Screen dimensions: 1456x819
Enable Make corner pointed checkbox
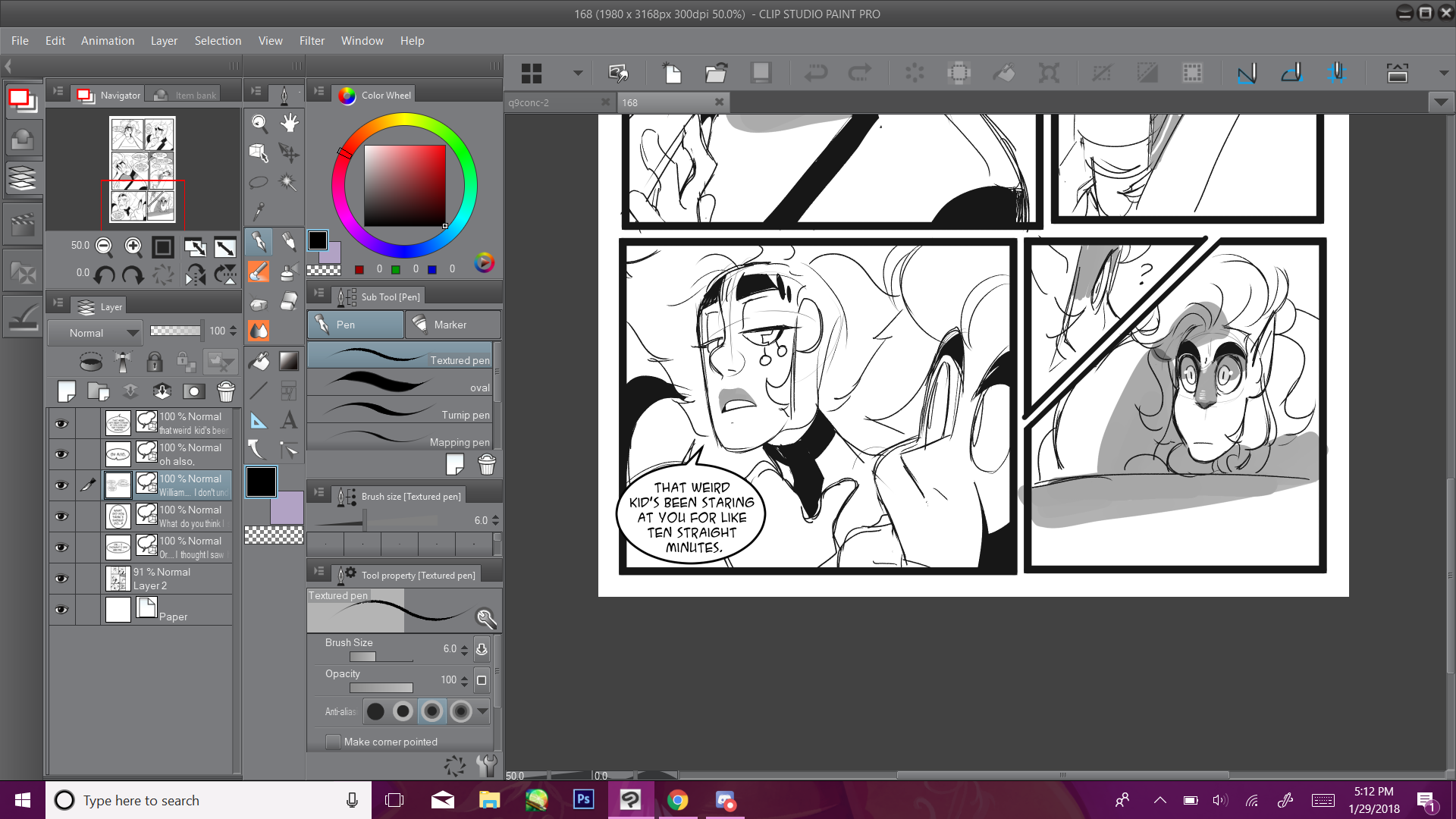click(333, 742)
